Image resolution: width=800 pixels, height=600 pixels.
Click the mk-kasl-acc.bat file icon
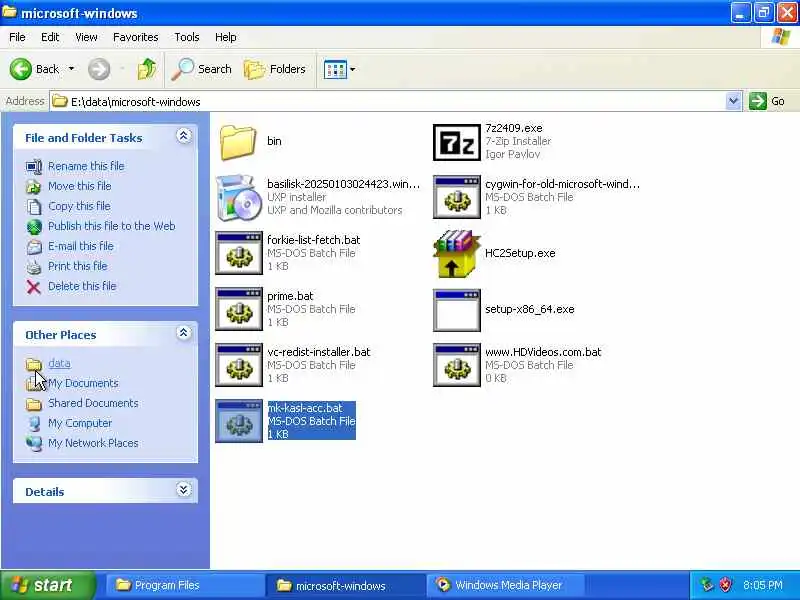[x=239, y=421]
